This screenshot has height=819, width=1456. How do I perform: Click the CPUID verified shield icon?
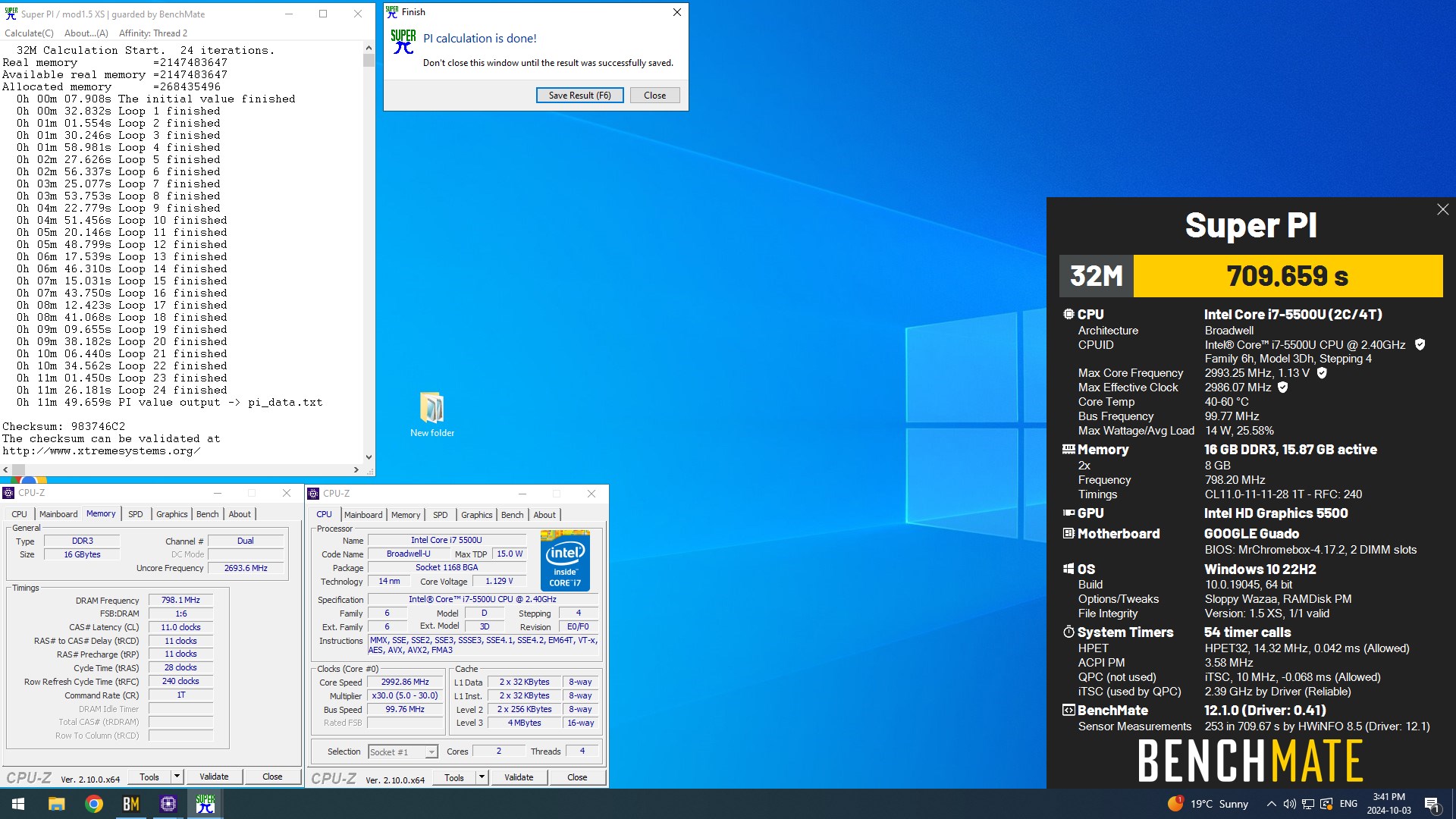[x=1420, y=344]
